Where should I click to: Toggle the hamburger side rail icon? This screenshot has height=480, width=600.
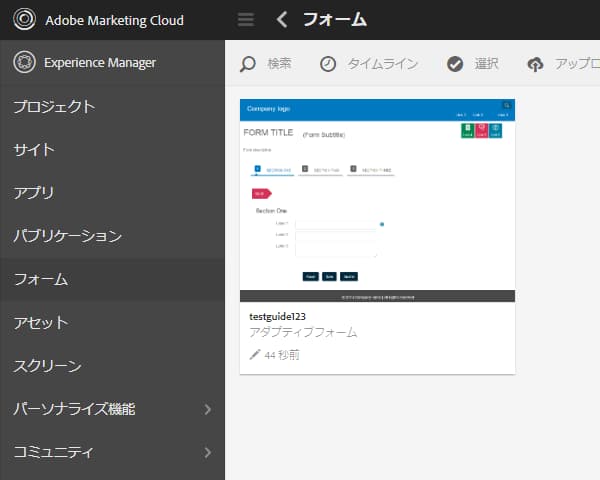click(x=246, y=20)
